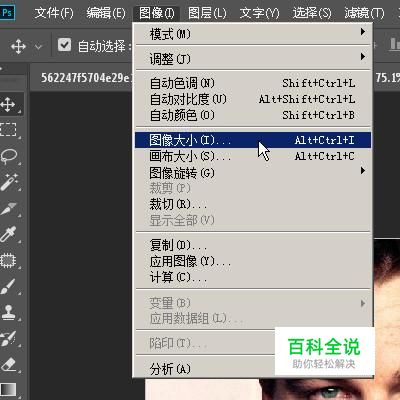Image resolution: width=400 pixels, height=400 pixels.
Task: Choose 图像大小(I)... menu entry
Action: tap(253, 140)
